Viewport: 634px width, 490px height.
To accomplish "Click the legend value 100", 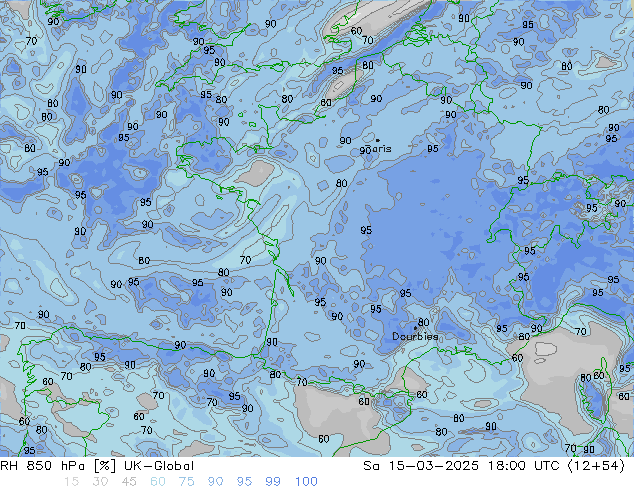I will [306, 482].
